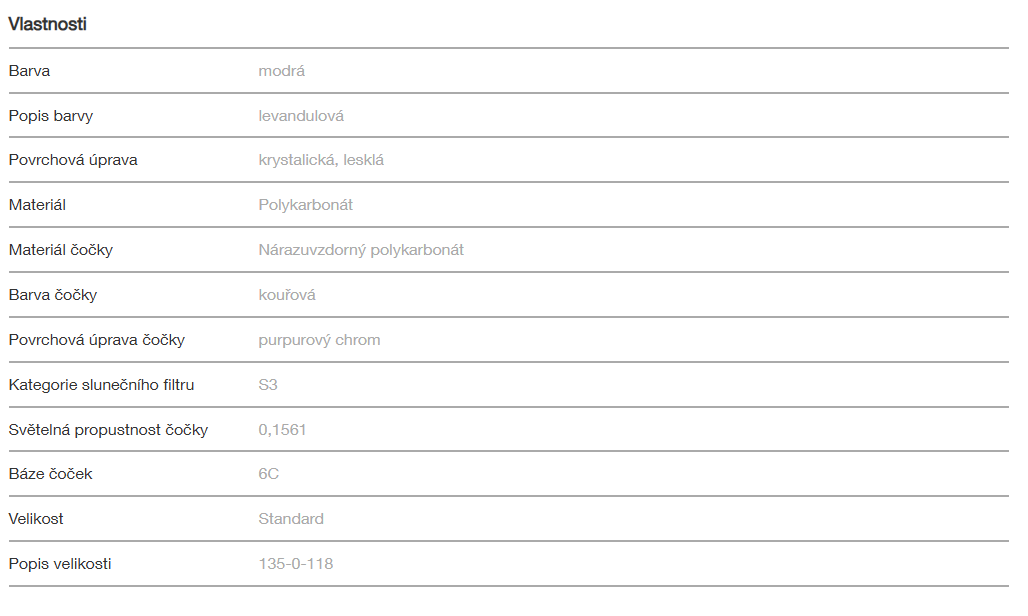The height and width of the screenshot is (616, 1028).
Task: Click the 0,1561 light transmission value
Action: pyautogui.click(x=282, y=430)
